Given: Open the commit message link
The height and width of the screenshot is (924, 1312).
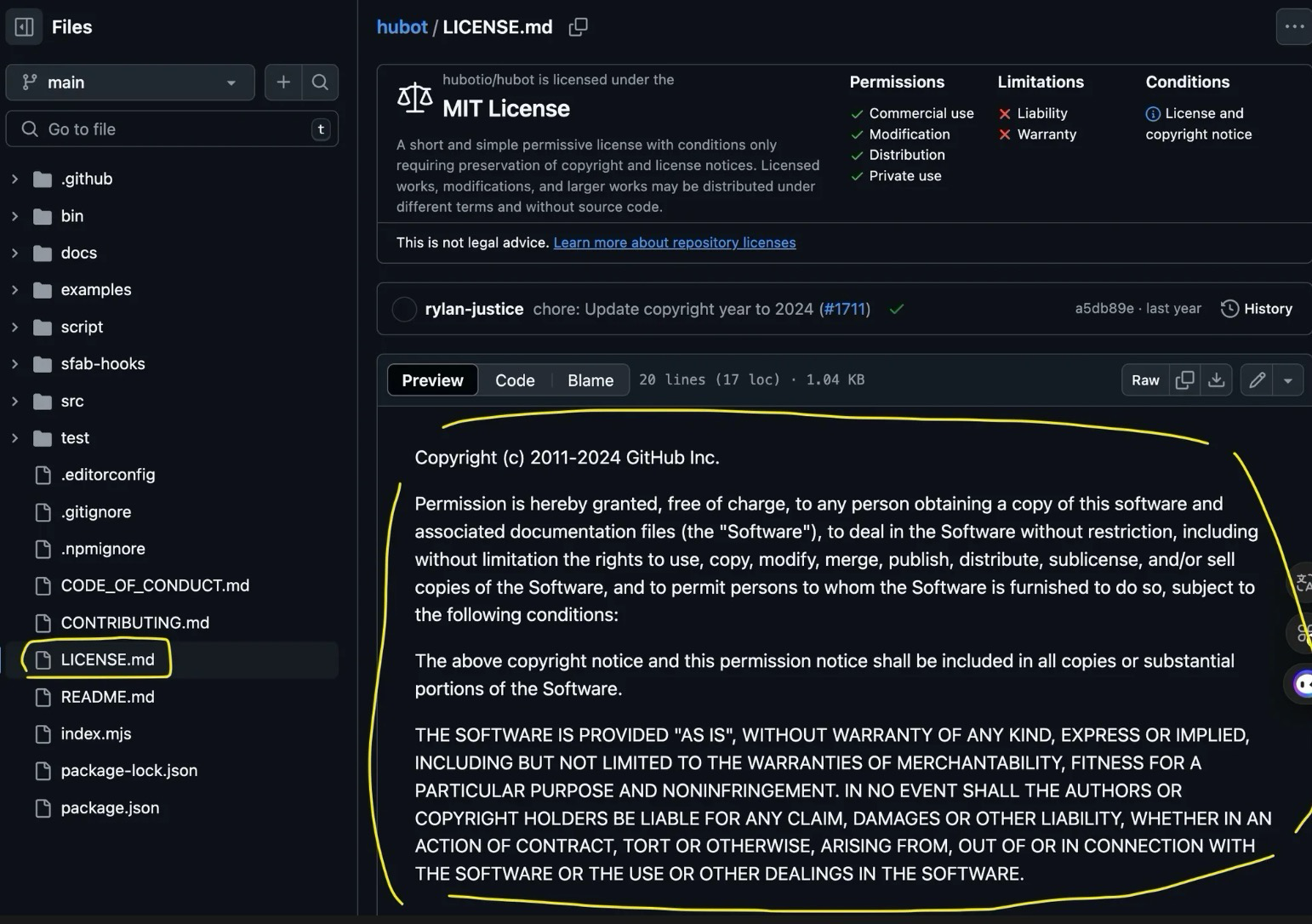Looking at the screenshot, I should click(673, 309).
